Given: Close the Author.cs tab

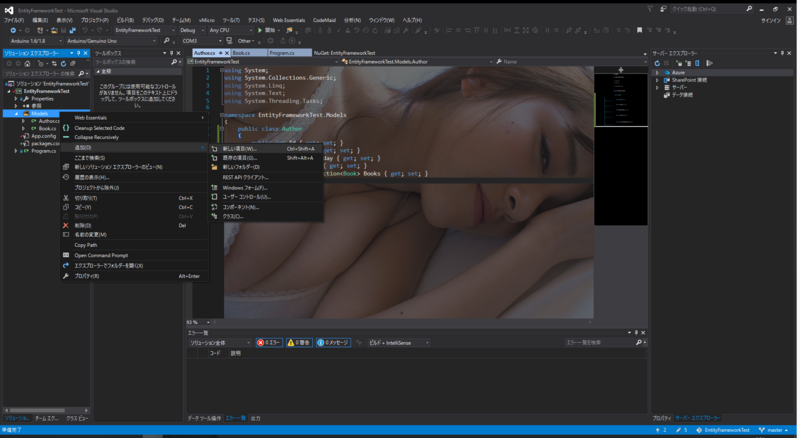Looking at the screenshot, I should coord(227,53).
